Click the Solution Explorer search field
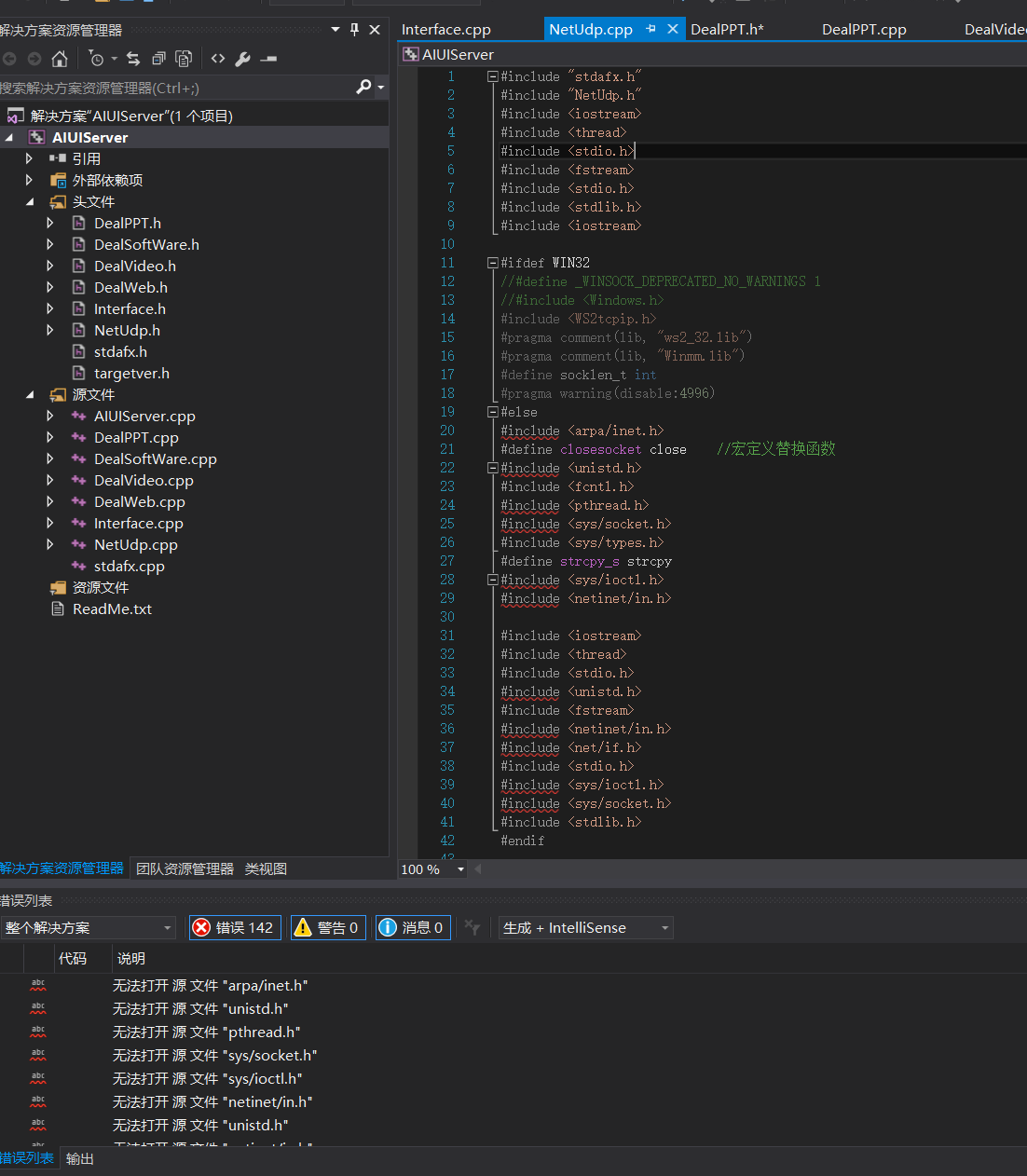This screenshot has width=1027, height=1176. tap(175, 88)
